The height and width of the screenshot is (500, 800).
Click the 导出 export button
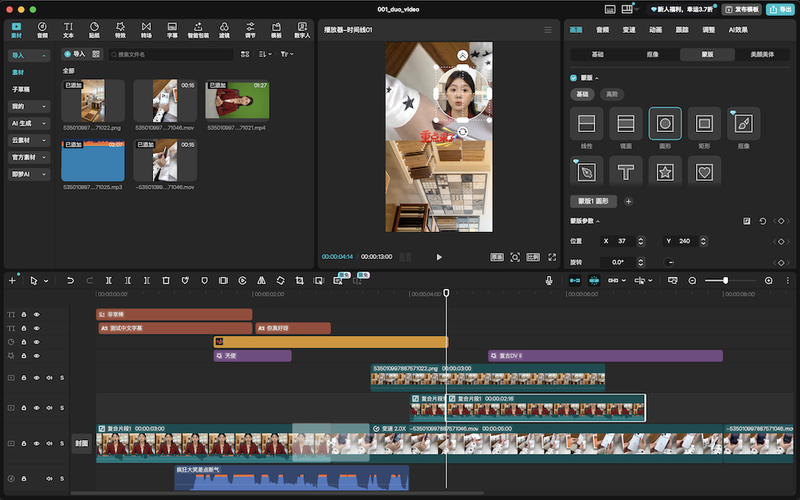[x=779, y=9]
